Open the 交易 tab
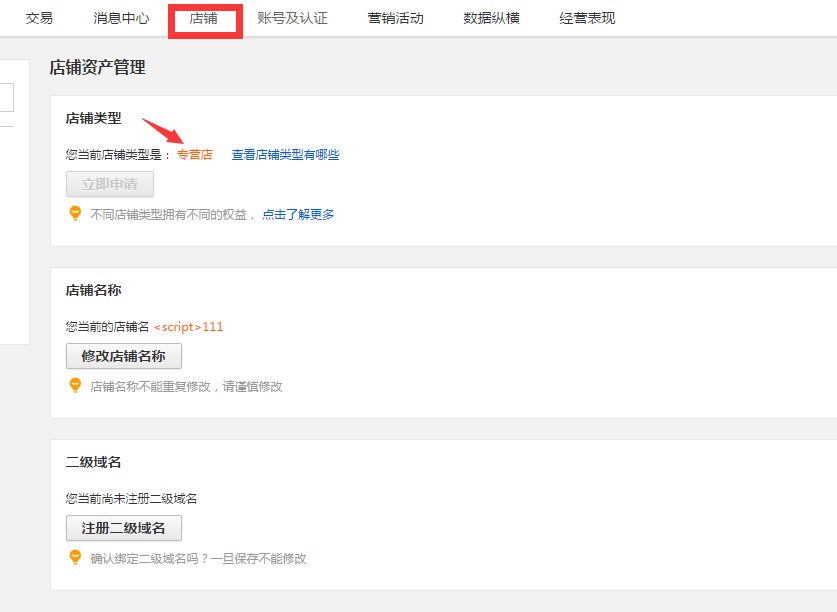The image size is (837, 612). pyautogui.click(x=39, y=18)
